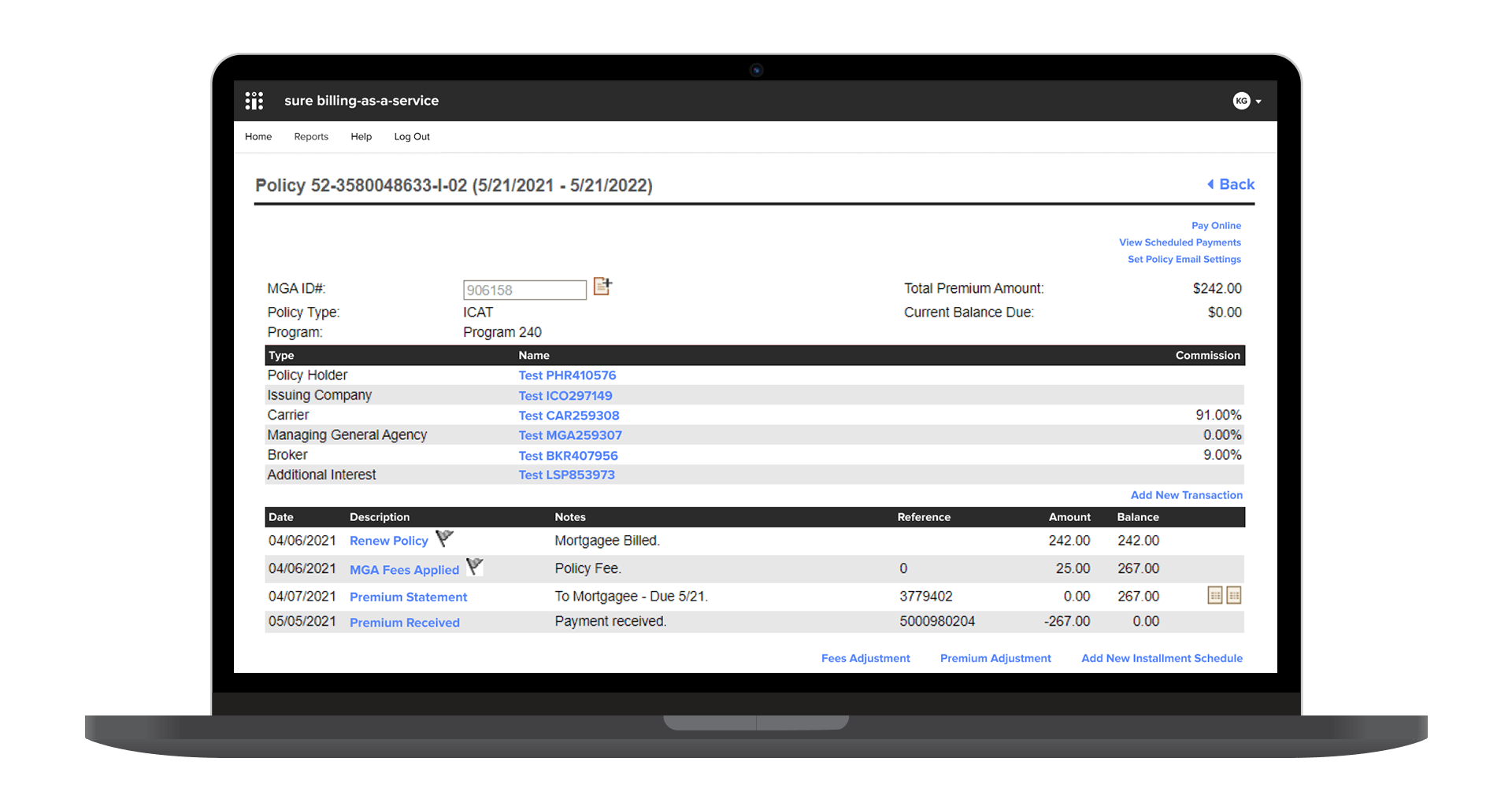Viewport: 1512px width, 806px height.
Task: Click the ICAT policy type value
Action: [478, 312]
